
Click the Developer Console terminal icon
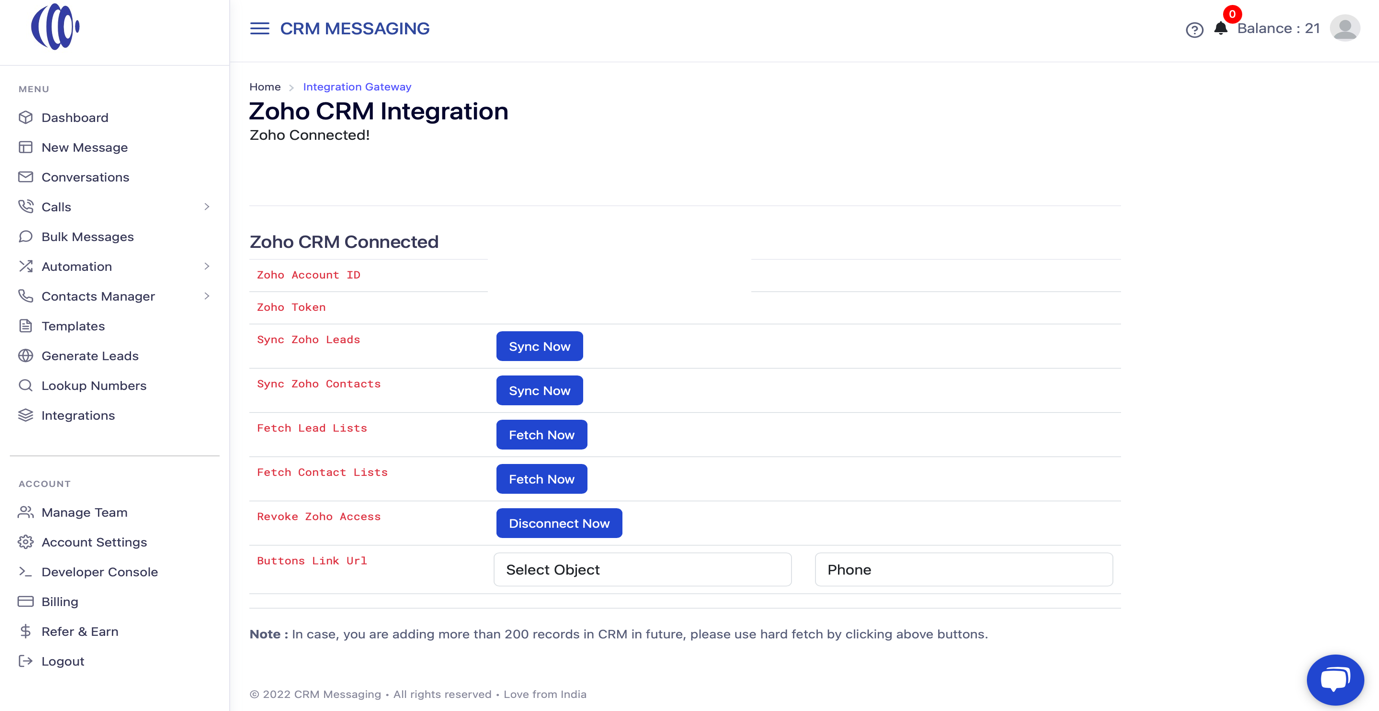[26, 572]
